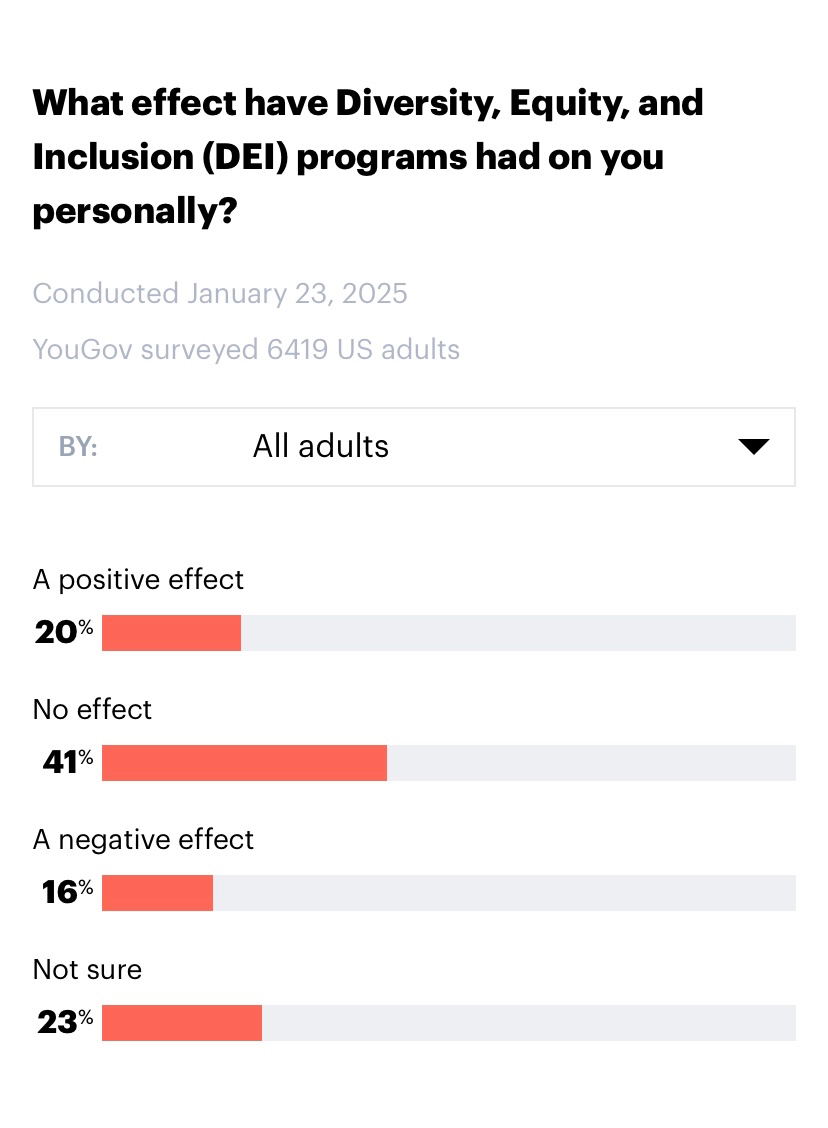This screenshot has width=828, height=1128.
Task: Select the "A negative effect" answer label
Action: click(143, 839)
